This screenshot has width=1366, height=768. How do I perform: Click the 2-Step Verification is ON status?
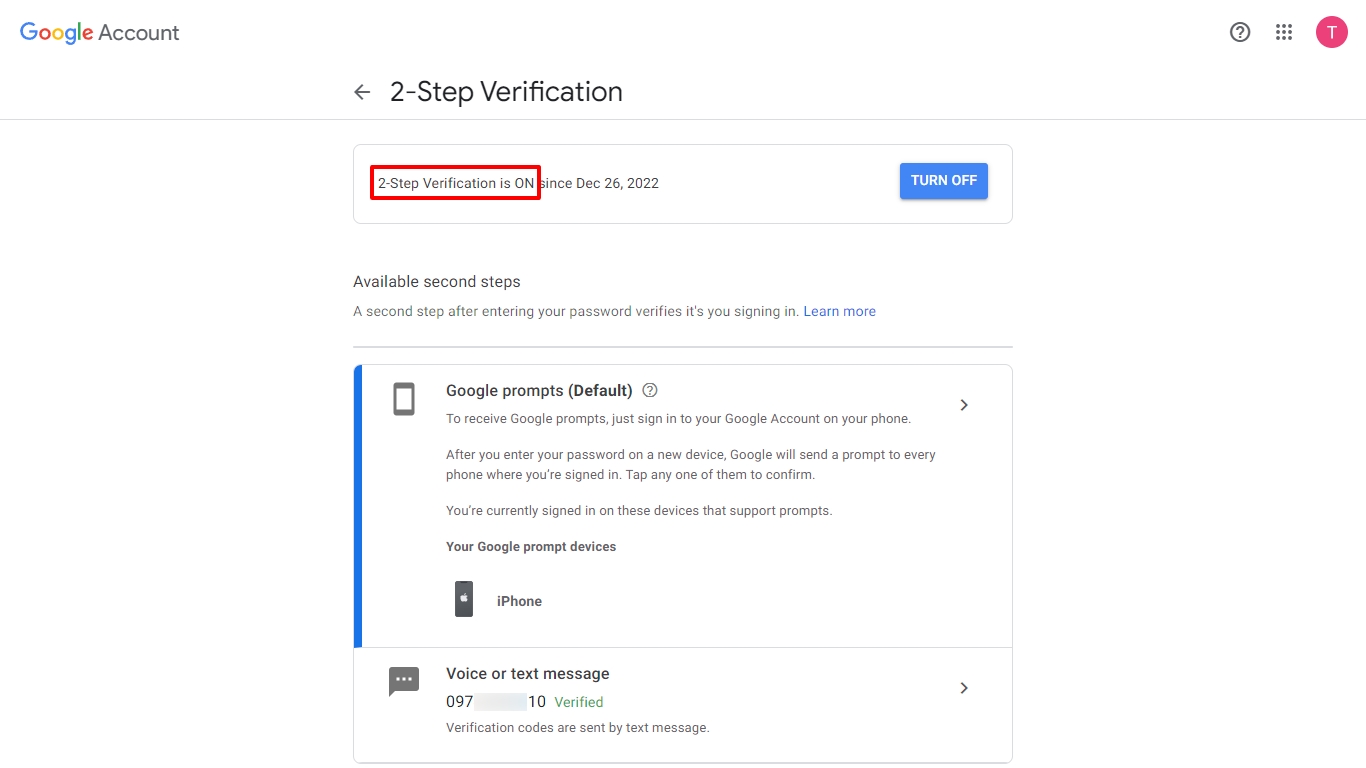456,183
